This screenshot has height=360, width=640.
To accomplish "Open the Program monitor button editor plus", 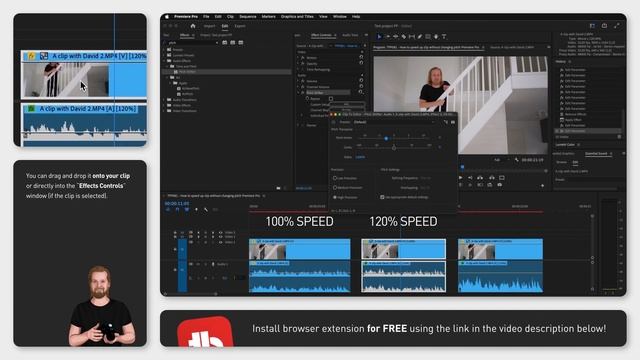I will pos(542,186).
